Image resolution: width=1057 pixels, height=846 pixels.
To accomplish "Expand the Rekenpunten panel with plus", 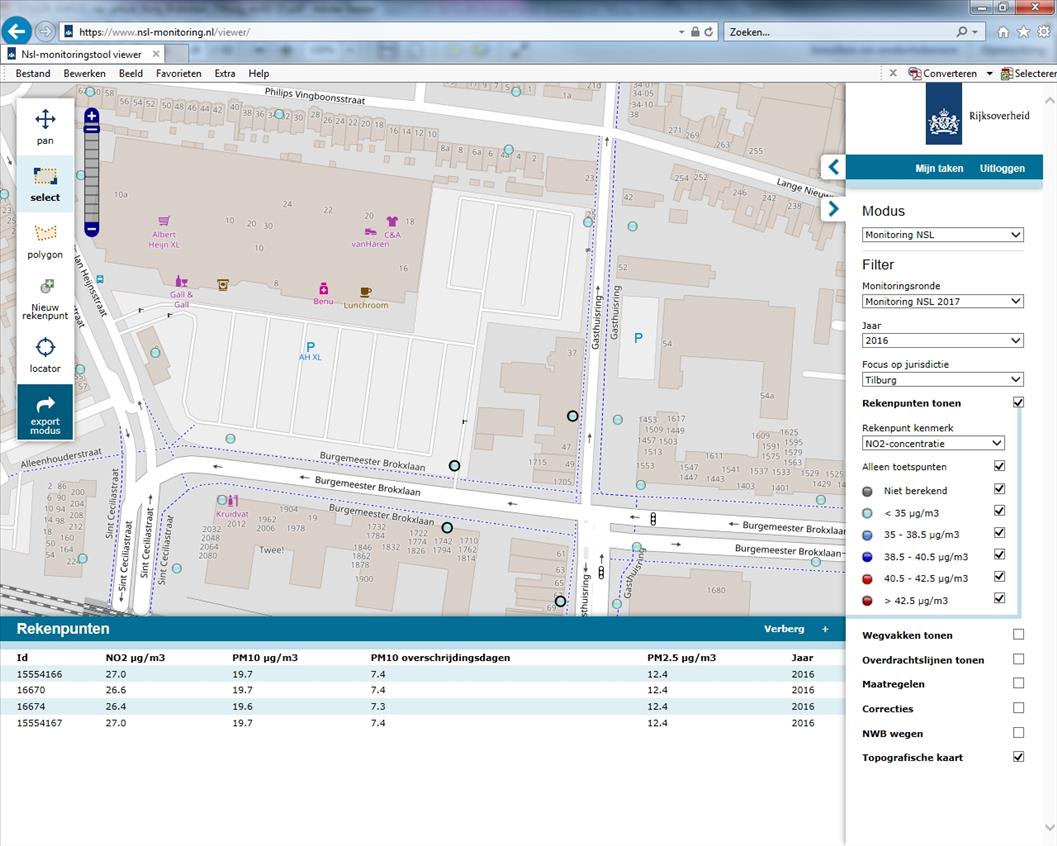I will pyautogui.click(x=825, y=629).
